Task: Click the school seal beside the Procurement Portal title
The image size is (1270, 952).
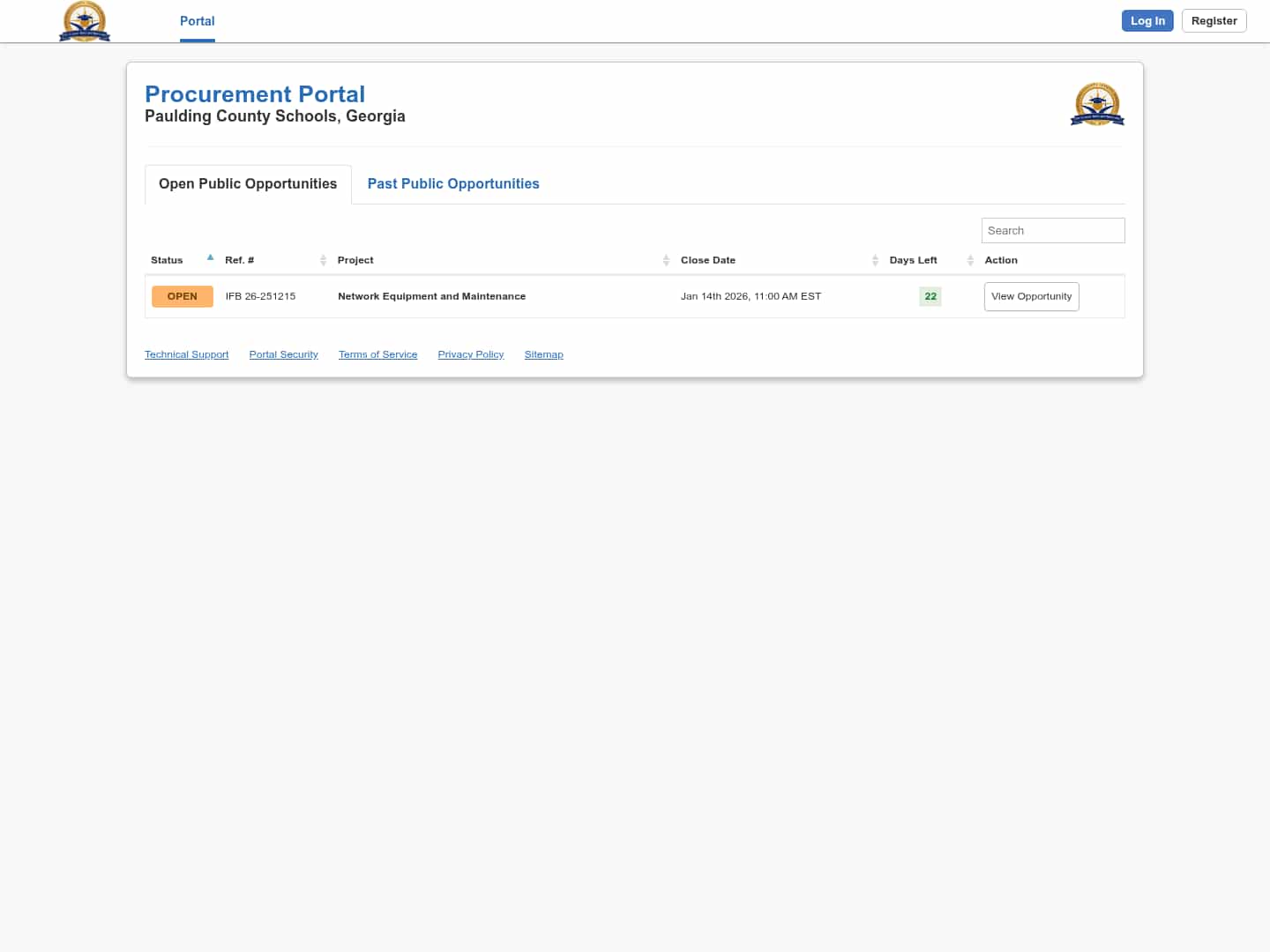Action: click(1097, 104)
